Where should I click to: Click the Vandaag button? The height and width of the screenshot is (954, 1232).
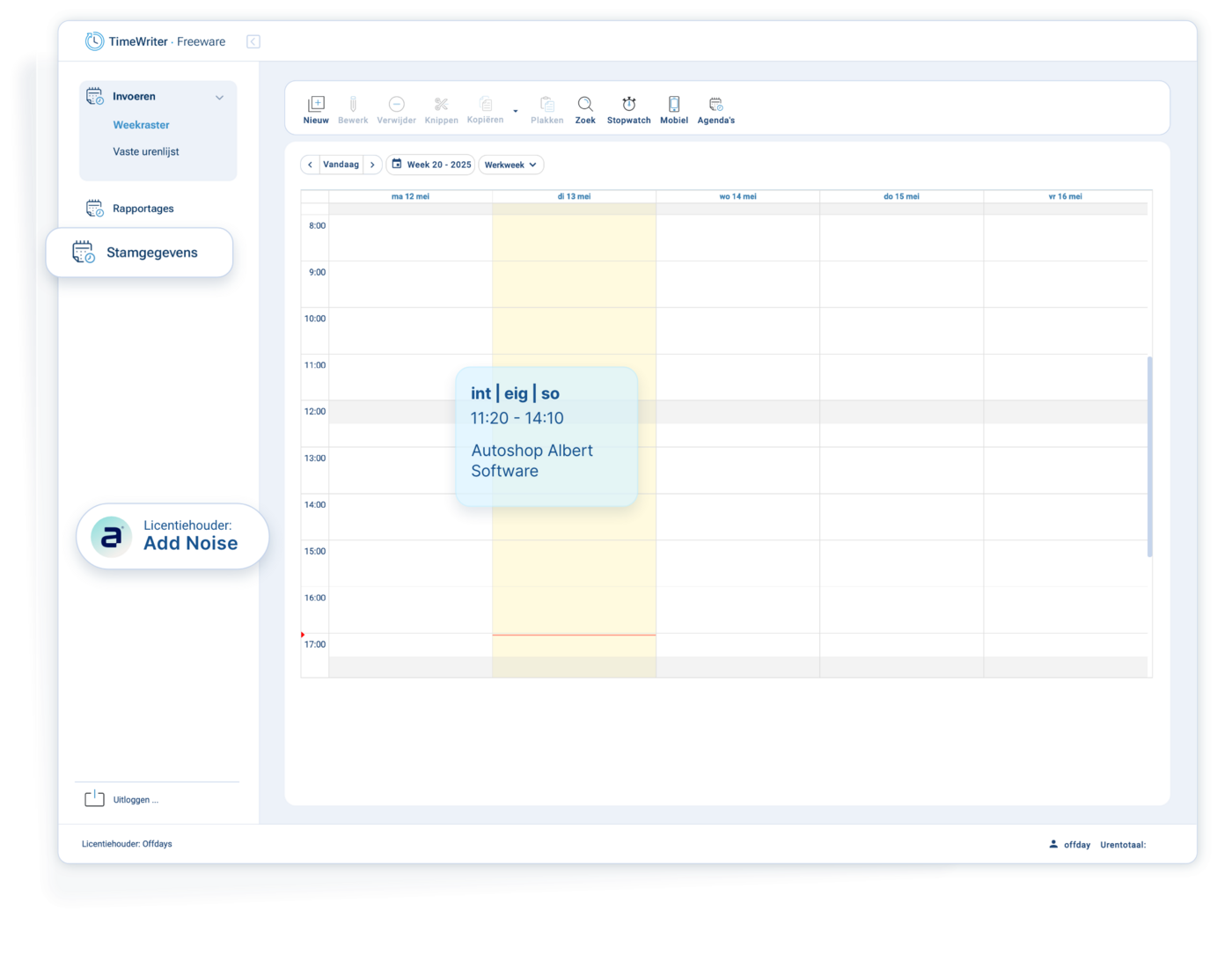pos(341,165)
